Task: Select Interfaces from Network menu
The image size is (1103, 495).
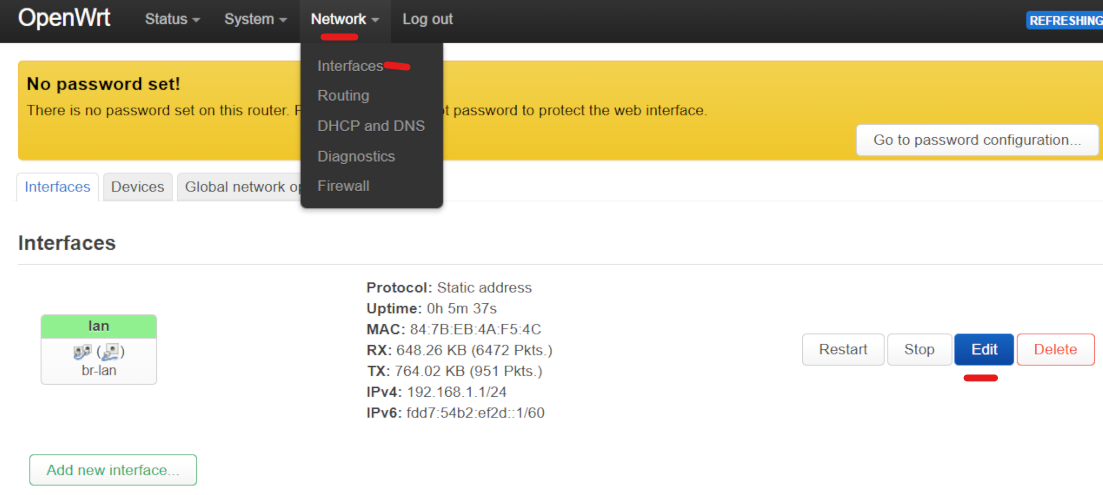Action: click(x=350, y=66)
